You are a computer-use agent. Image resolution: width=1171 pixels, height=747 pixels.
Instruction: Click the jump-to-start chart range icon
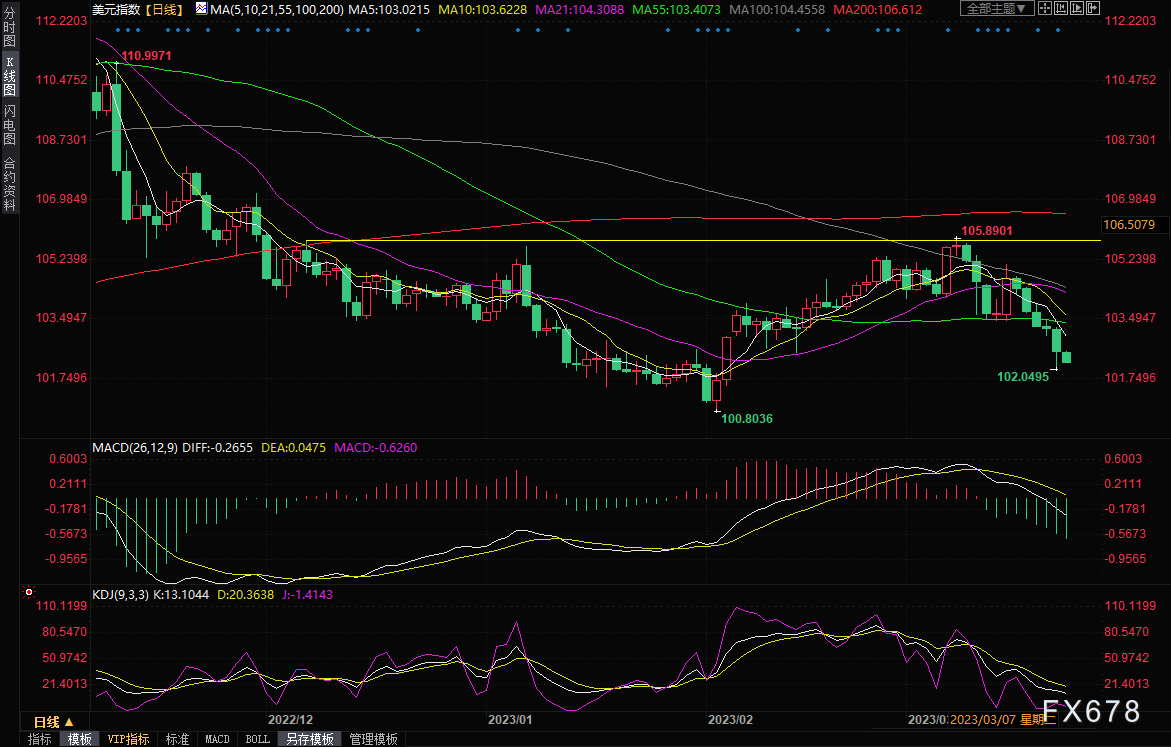point(1061,9)
